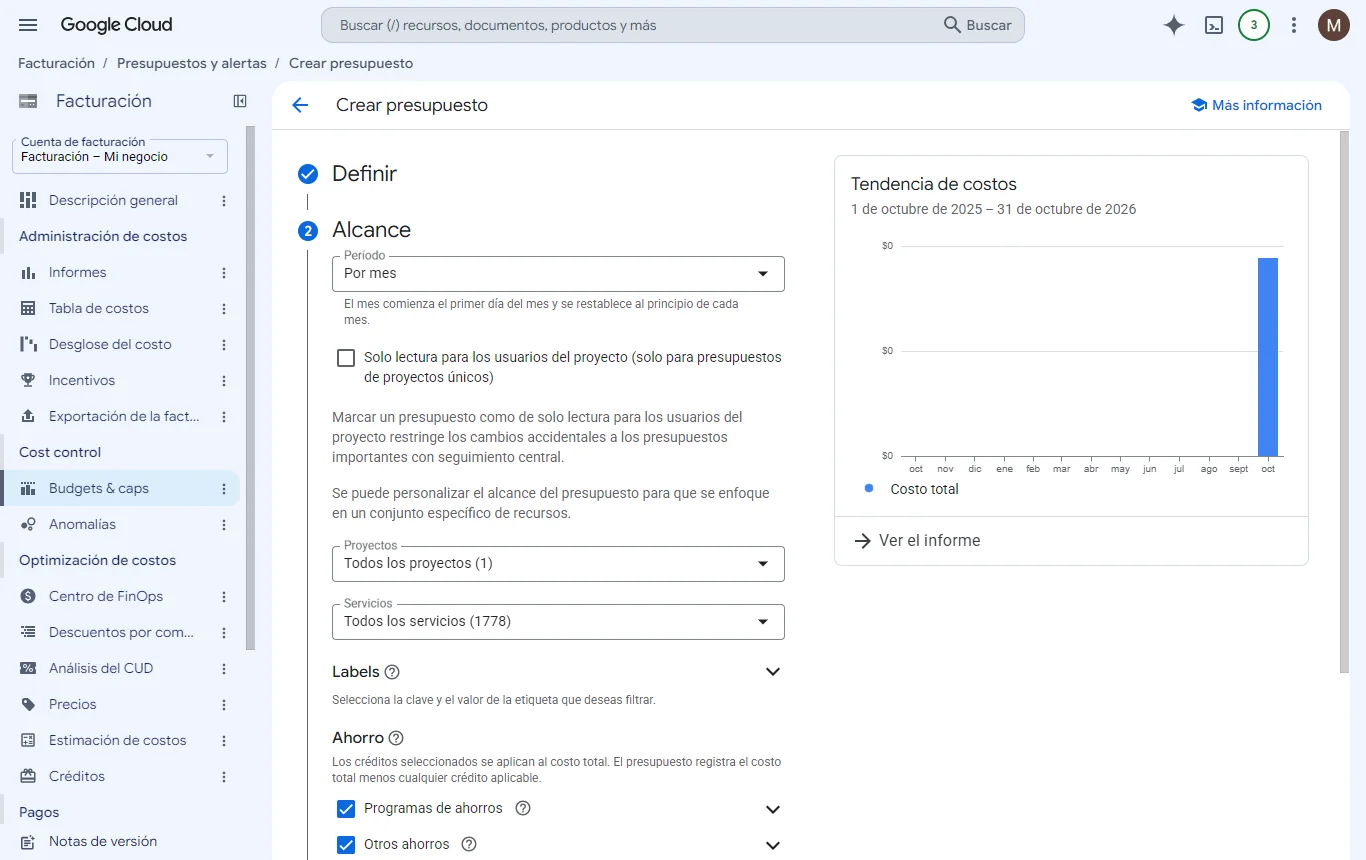The height and width of the screenshot is (860, 1366).
Task: Check Solo lectura para los usuarios checkbox
Action: (346, 357)
